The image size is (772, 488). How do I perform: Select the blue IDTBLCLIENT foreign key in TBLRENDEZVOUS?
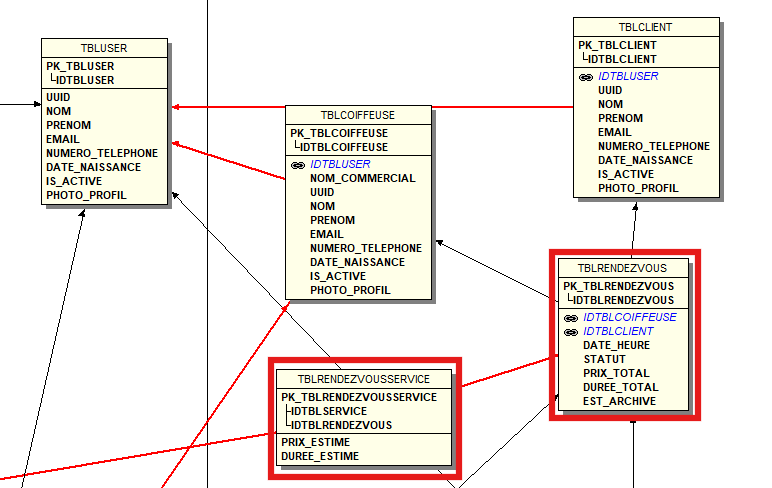[x=617, y=331]
